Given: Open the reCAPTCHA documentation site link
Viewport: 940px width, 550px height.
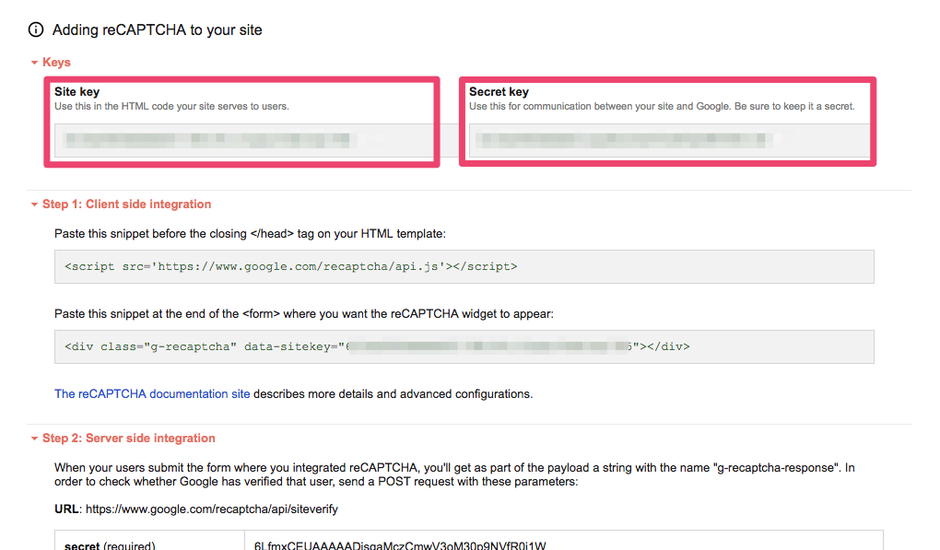Looking at the screenshot, I should (x=152, y=394).
